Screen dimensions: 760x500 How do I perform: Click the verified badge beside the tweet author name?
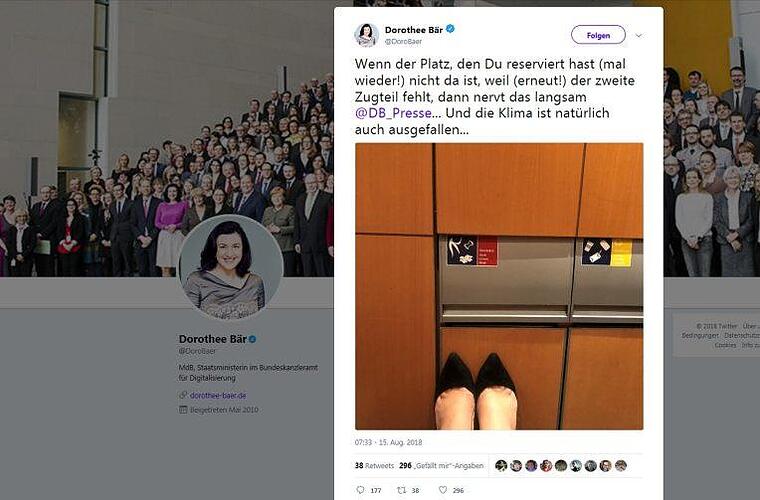tap(450, 29)
